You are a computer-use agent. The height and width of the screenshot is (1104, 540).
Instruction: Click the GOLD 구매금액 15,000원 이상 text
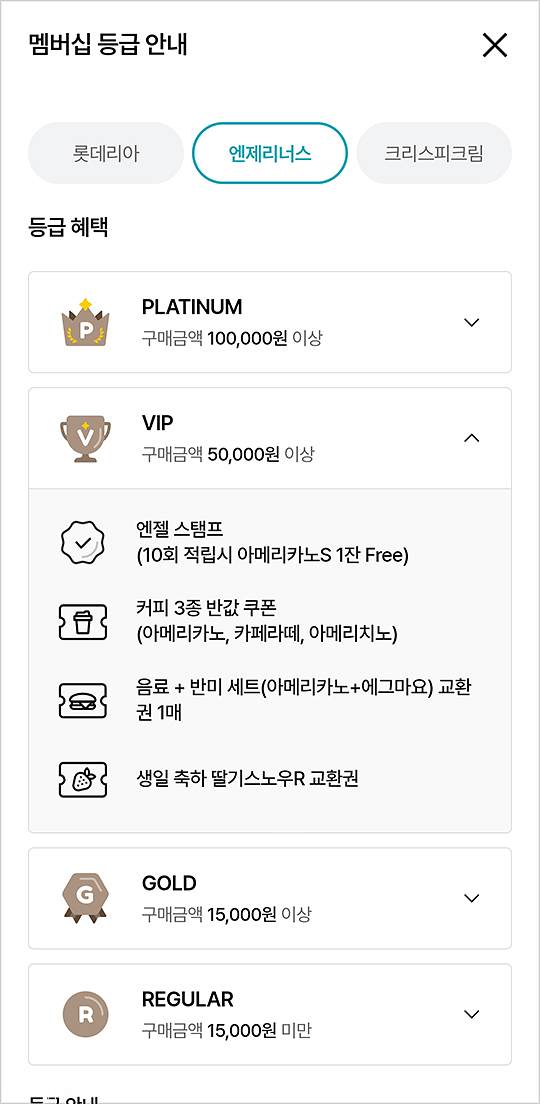pyautogui.click(x=227, y=915)
